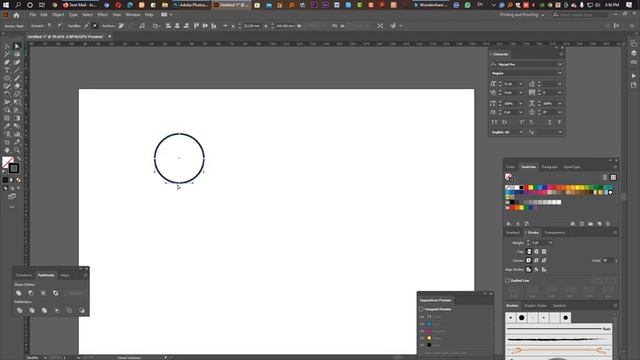Select the Hand tool
Image resolution: width=640 pixels, height=360 pixels.
(7, 150)
